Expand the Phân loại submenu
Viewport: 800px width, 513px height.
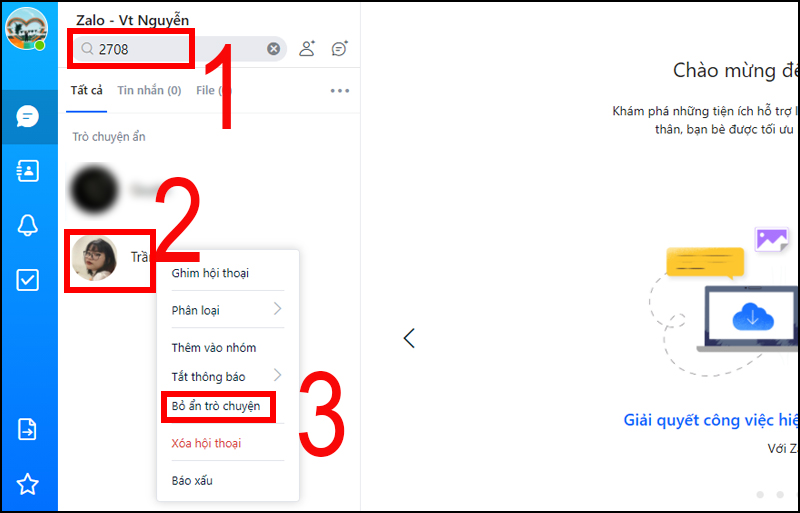[228, 309]
